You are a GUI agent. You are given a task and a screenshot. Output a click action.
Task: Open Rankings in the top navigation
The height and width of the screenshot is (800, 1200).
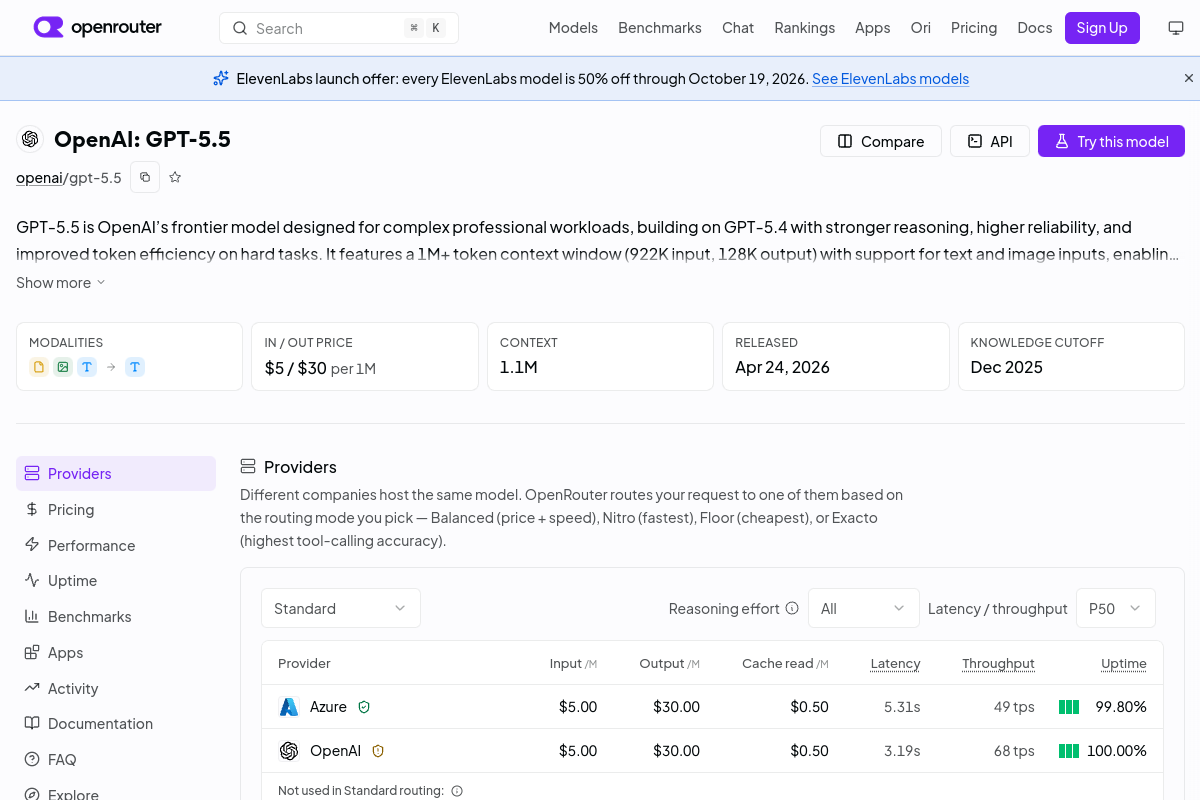coord(804,28)
